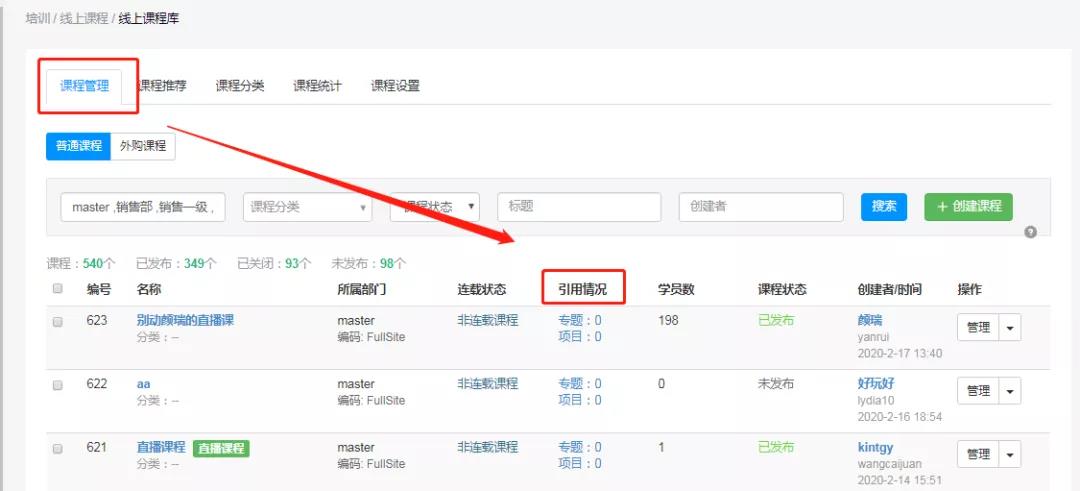This screenshot has width=1080, height=491.
Task: Click the 学员数 column header
Action: 676,289
